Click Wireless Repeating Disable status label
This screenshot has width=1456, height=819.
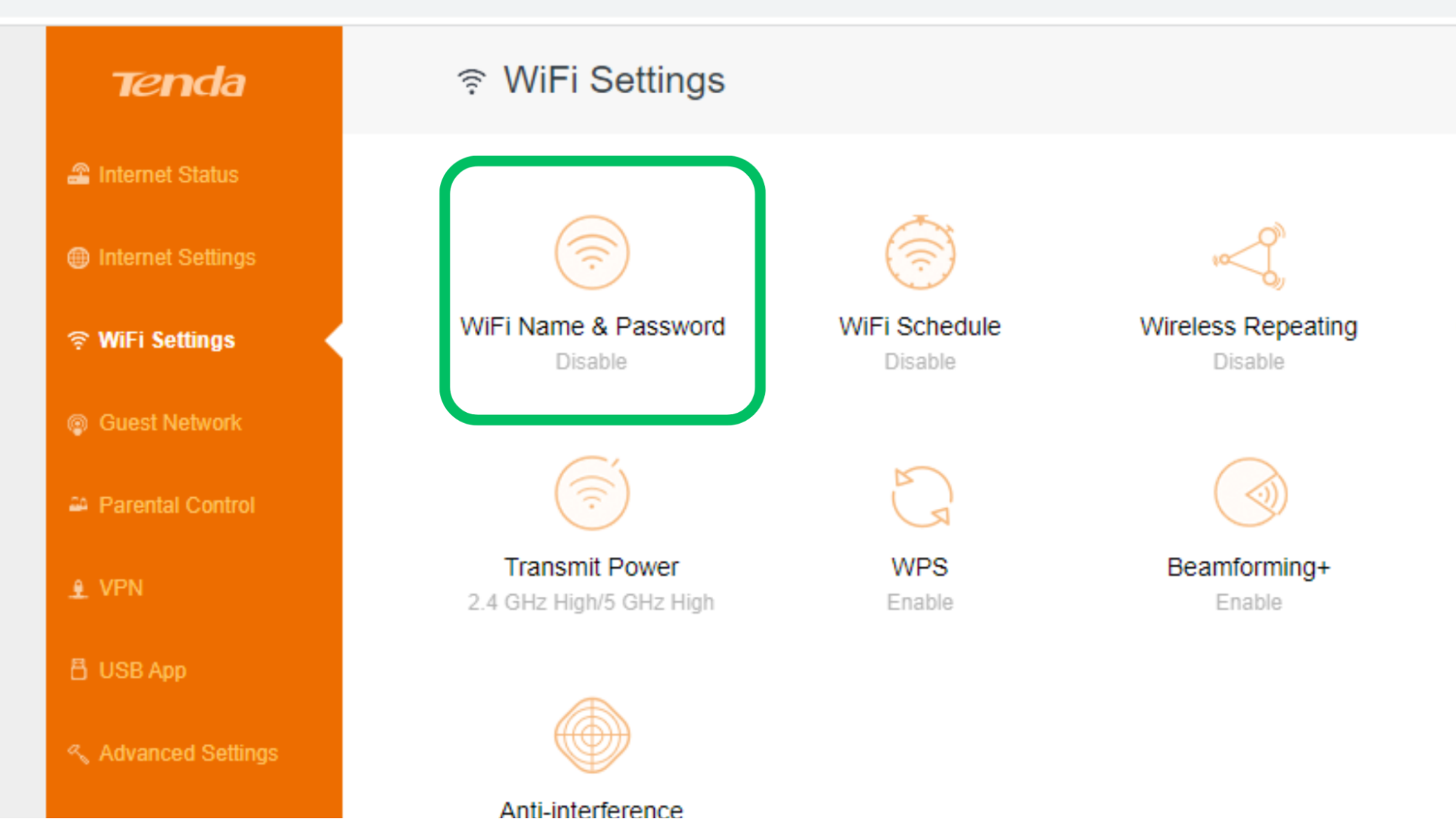pyautogui.click(x=1248, y=360)
